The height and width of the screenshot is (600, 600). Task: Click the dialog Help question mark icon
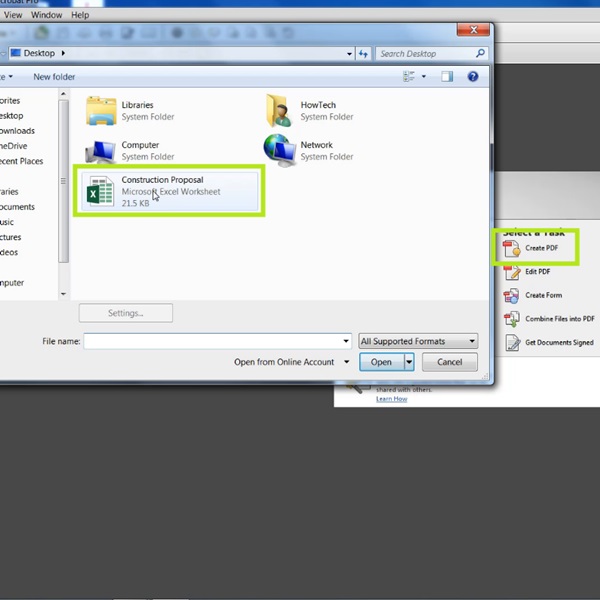pyautogui.click(x=473, y=77)
